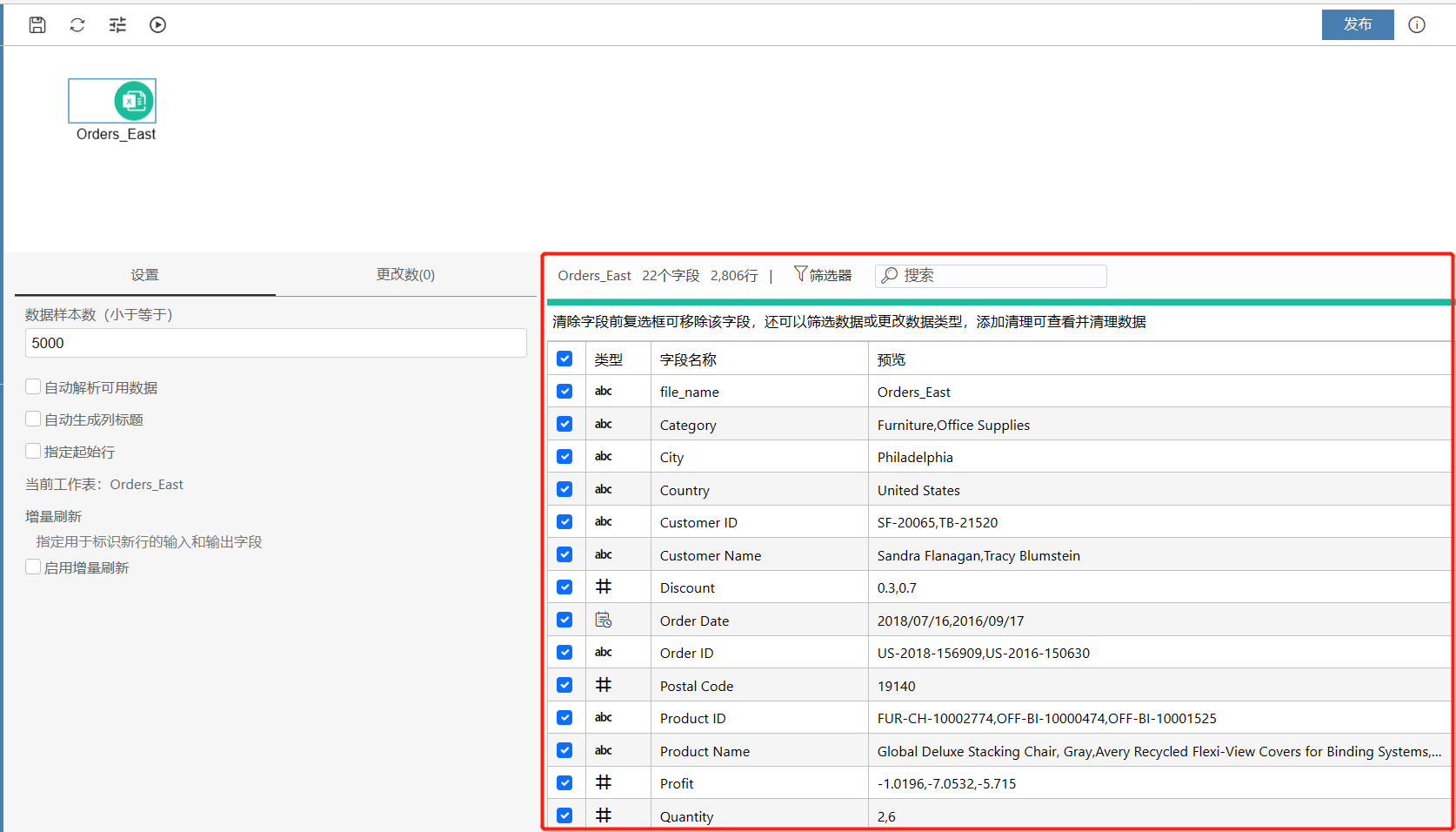
Task: Change the abc type icon for Order ID
Action: tap(604, 652)
